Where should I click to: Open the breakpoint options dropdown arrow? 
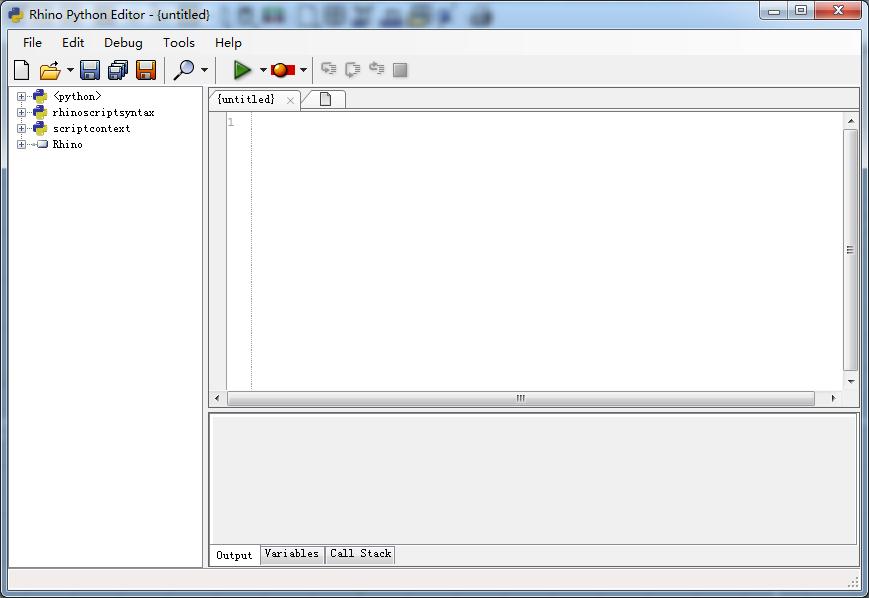[303, 70]
